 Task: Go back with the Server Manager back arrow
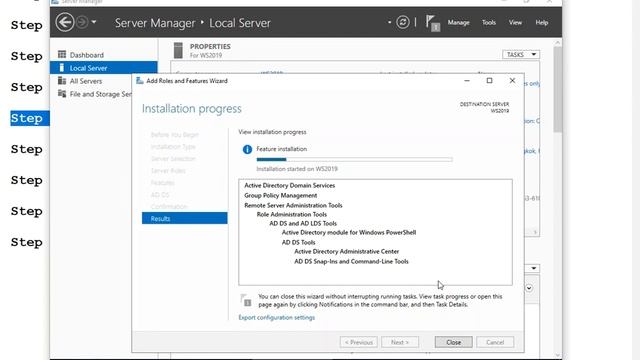tap(65, 22)
